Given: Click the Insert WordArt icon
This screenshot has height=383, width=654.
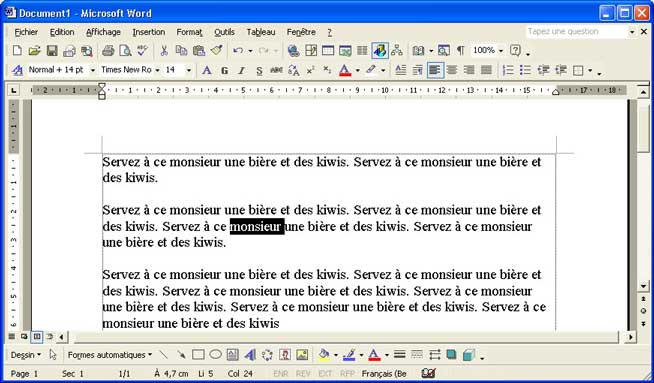Looking at the screenshot, I should point(250,355).
